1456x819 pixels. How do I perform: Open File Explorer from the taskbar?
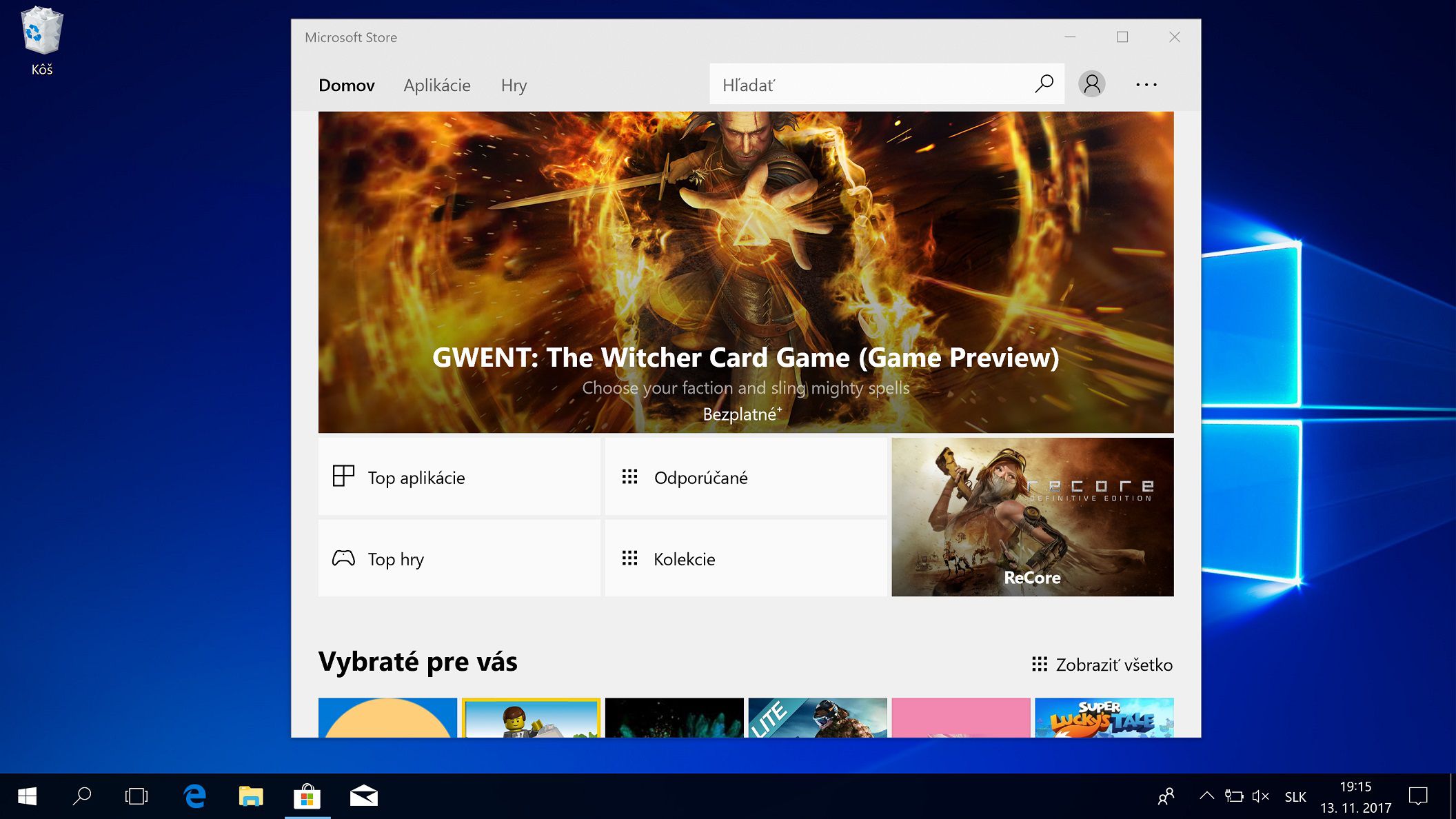click(x=251, y=796)
